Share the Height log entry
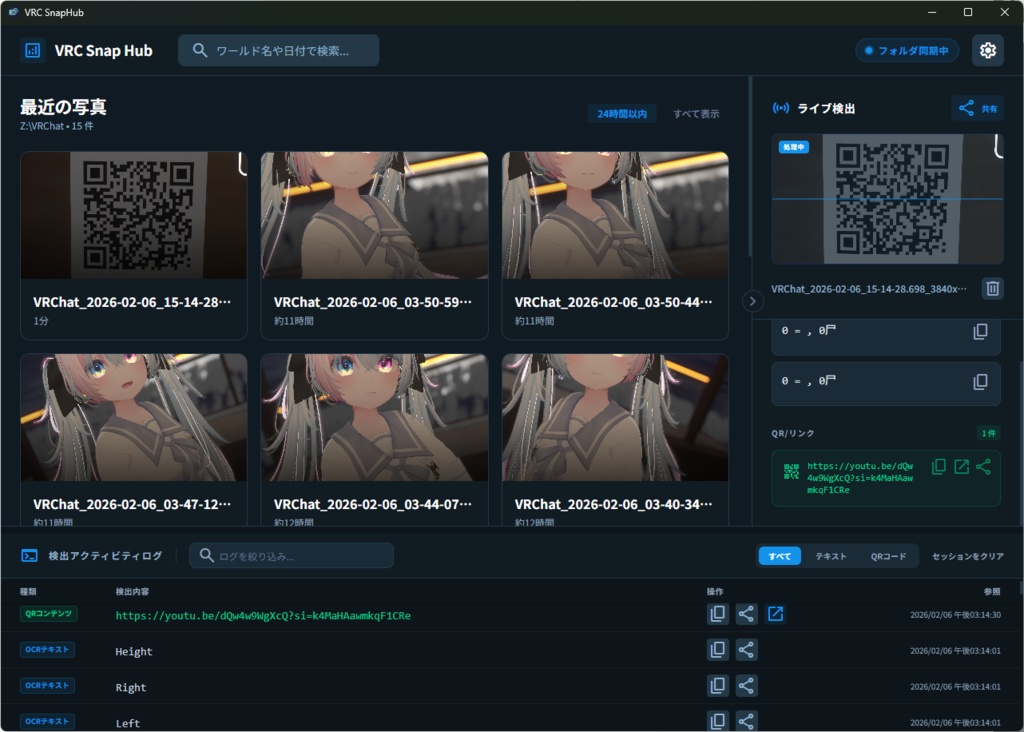This screenshot has width=1024, height=732. (x=746, y=650)
